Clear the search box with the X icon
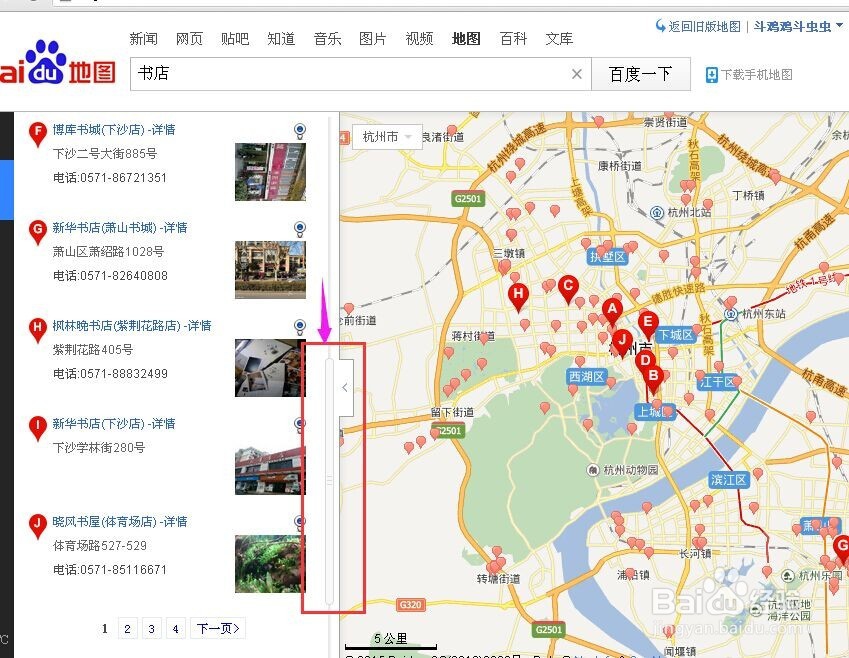Viewport: 849px width, 658px height. coord(577,74)
